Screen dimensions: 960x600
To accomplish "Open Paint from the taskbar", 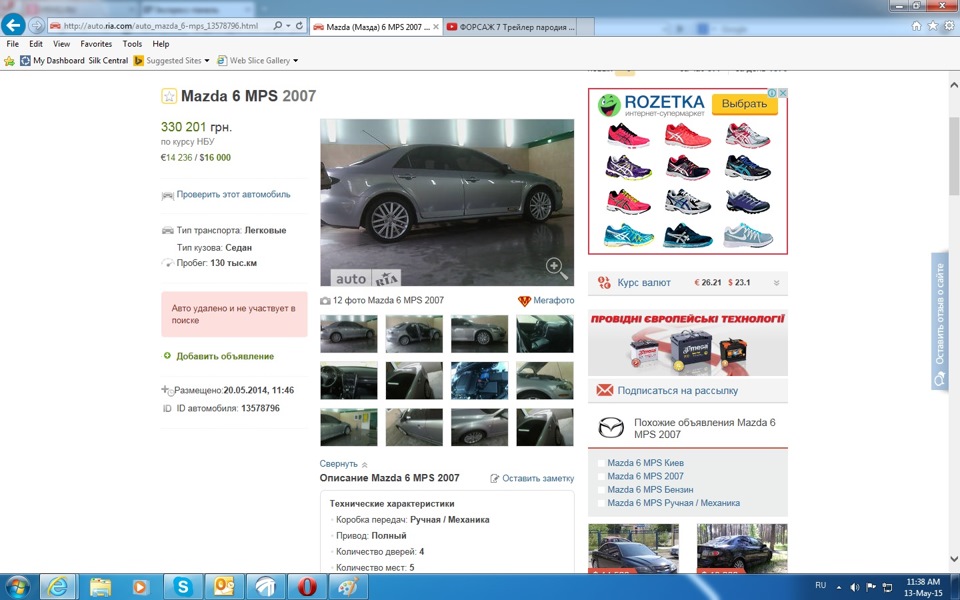I will click(x=348, y=587).
